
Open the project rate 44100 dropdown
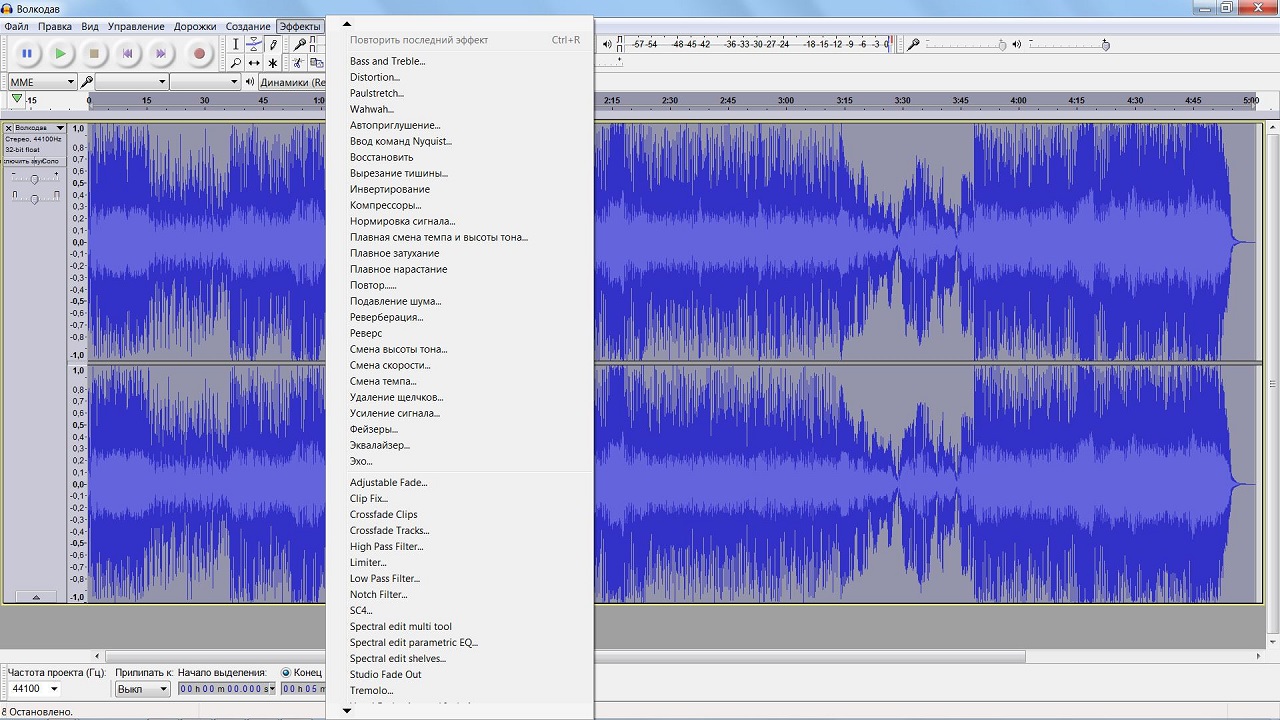[54, 689]
